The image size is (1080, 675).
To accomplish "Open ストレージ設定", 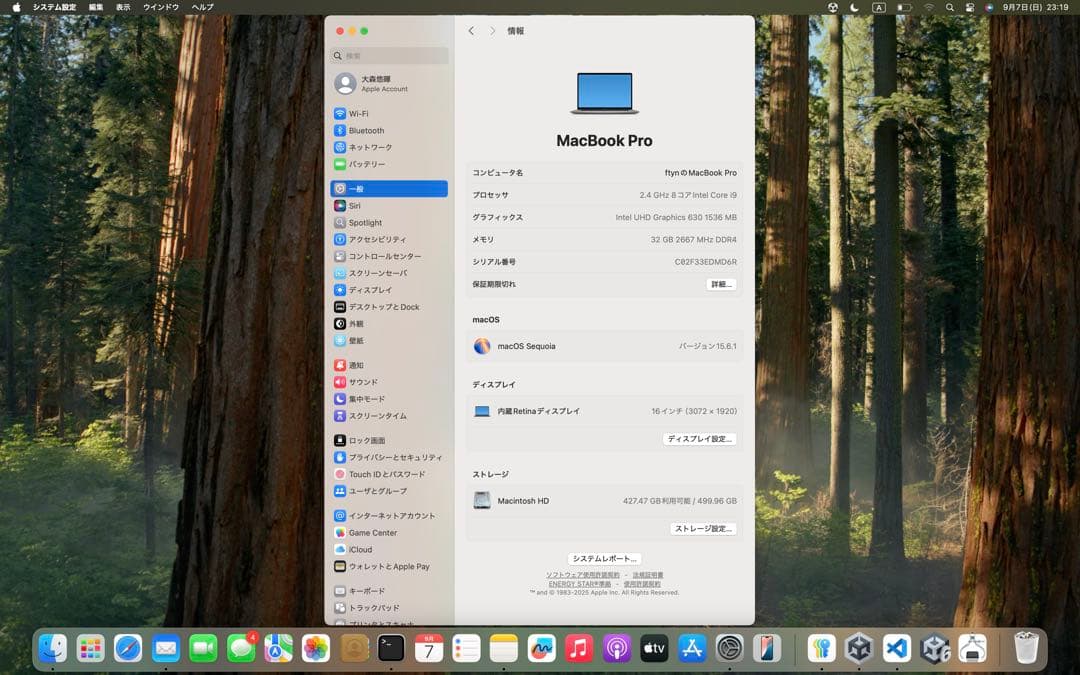I will [x=706, y=528].
